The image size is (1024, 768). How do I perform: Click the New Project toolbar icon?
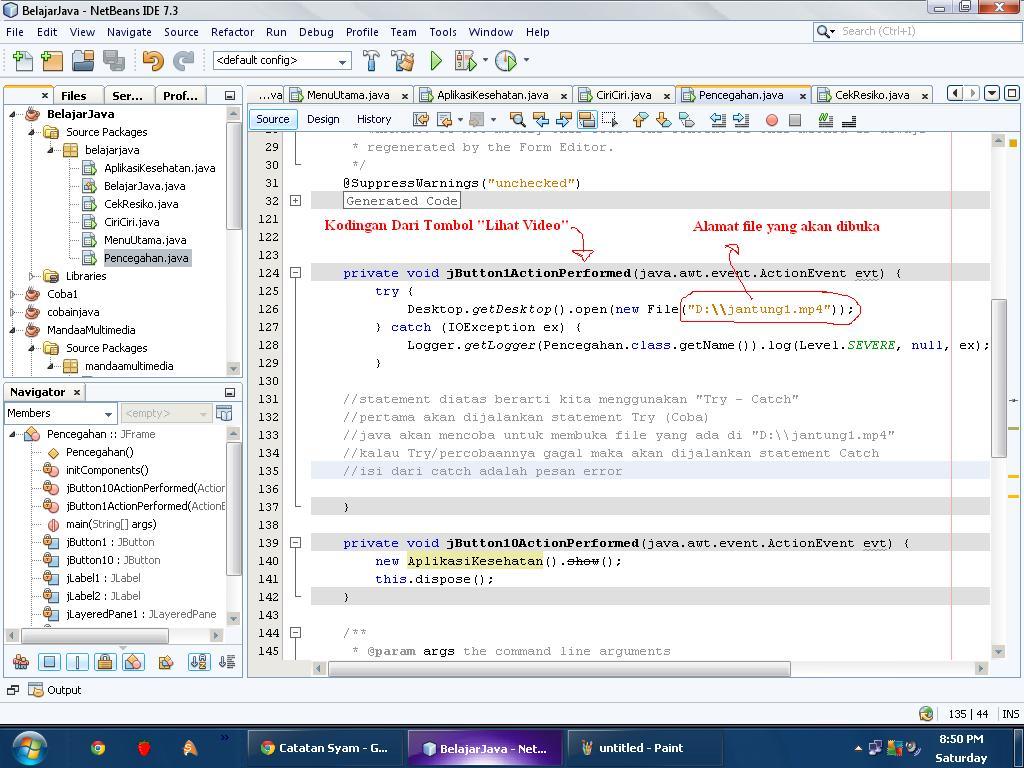52,61
